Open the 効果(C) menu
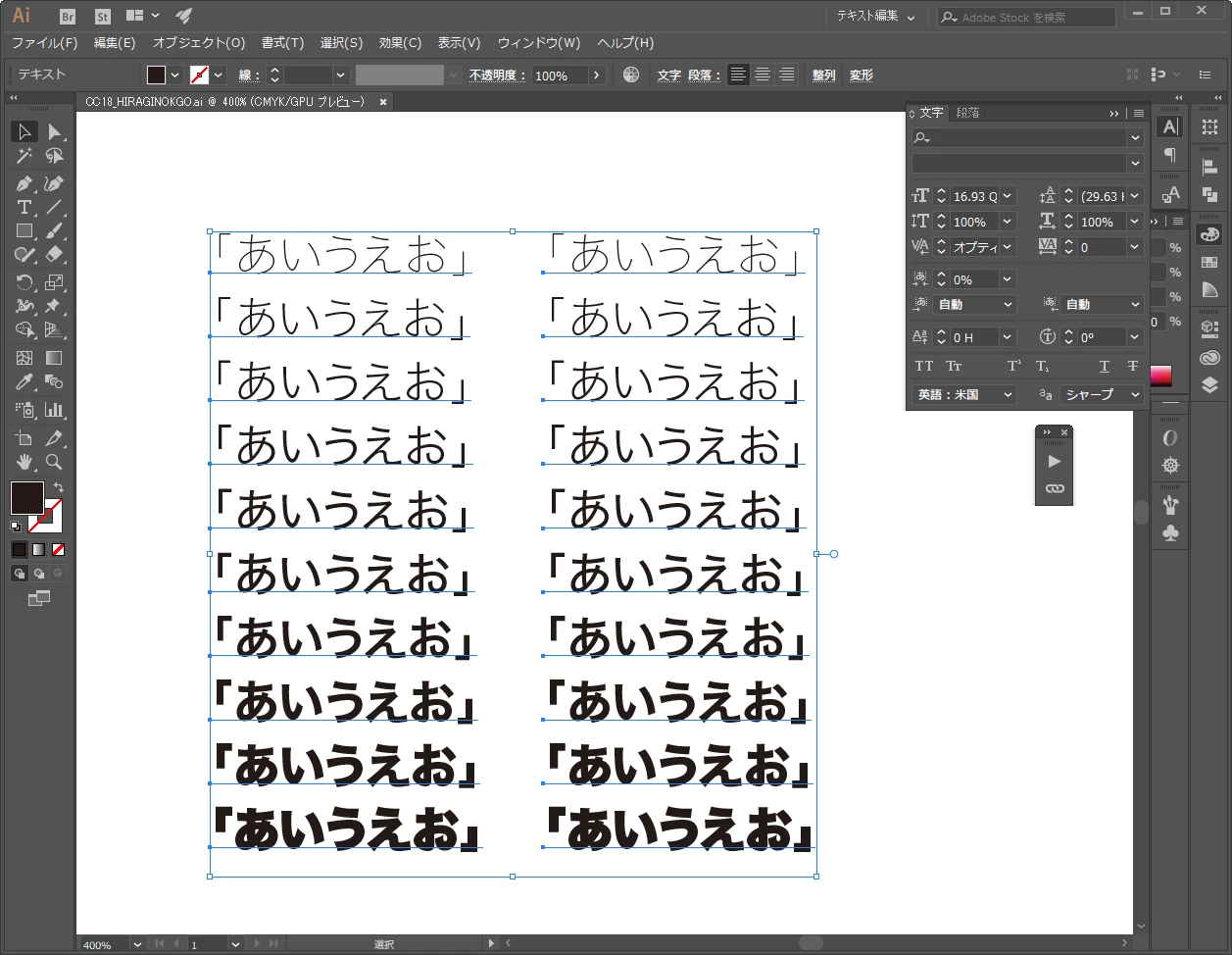The width and height of the screenshot is (1232, 955). tap(400, 42)
